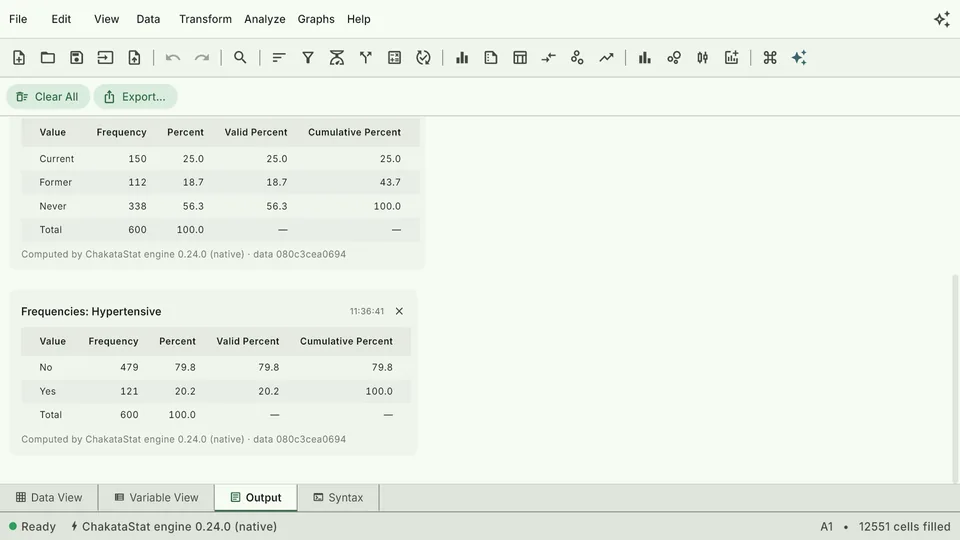Redo the last undone action
This screenshot has height=540, width=960.
201,58
